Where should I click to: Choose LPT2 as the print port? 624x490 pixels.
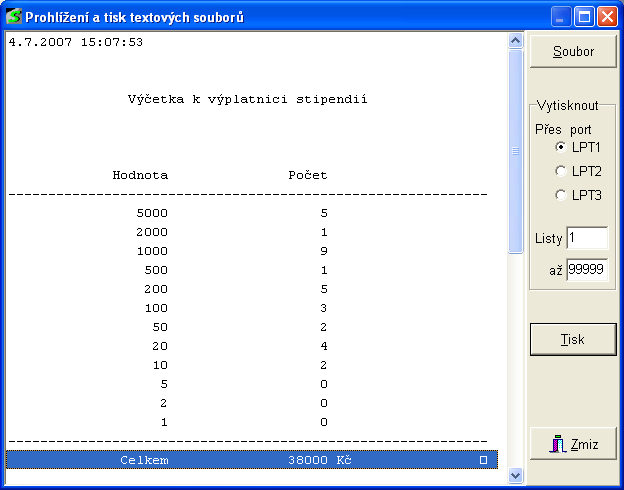561,171
